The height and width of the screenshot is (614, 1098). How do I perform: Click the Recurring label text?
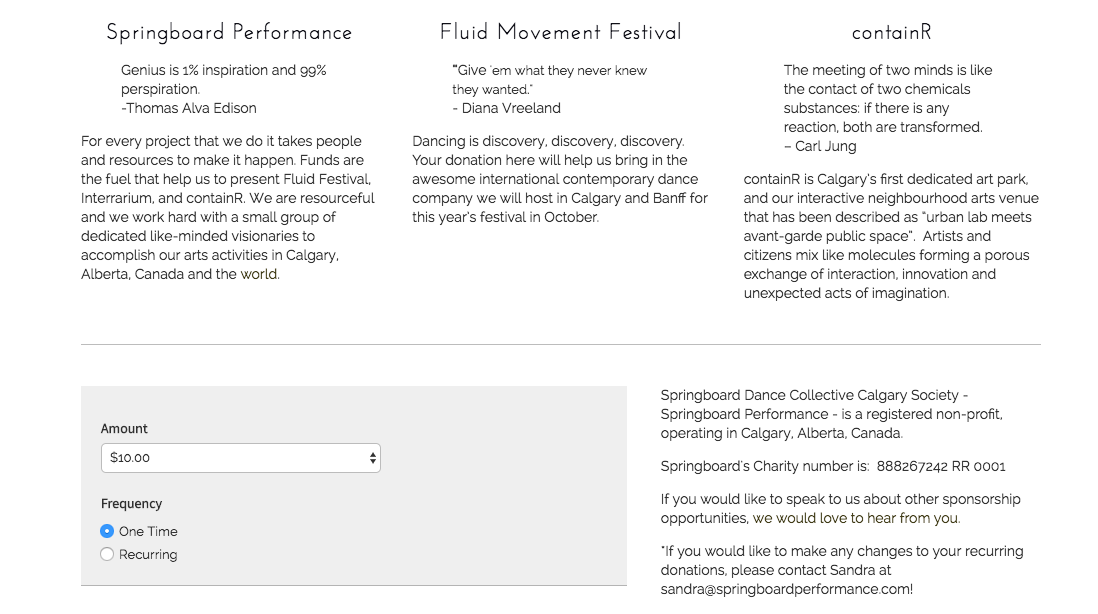(x=148, y=554)
